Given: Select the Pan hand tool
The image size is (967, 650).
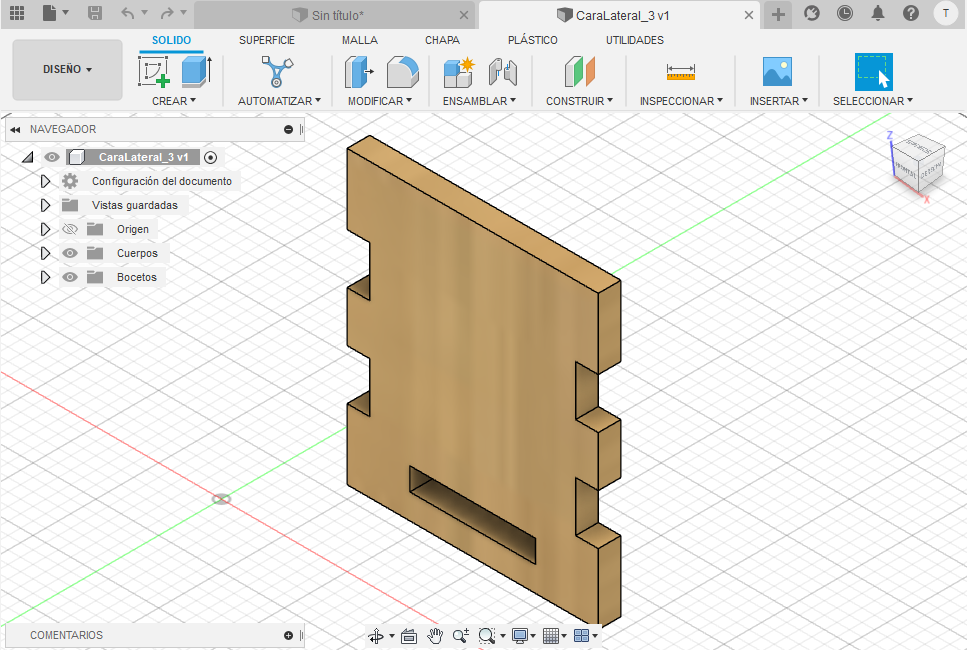Looking at the screenshot, I should [x=435, y=636].
